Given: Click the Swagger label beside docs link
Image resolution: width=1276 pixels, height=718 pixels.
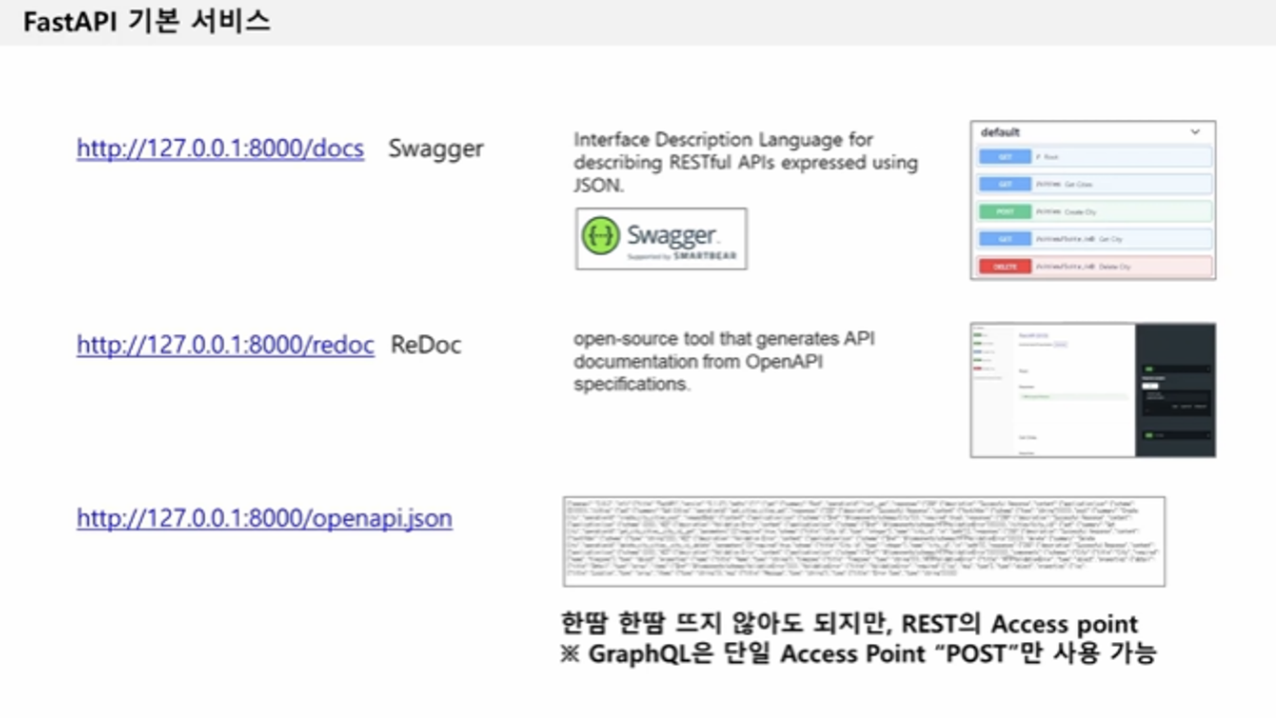Looking at the screenshot, I should pyautogui.click(x=436, y=149).
